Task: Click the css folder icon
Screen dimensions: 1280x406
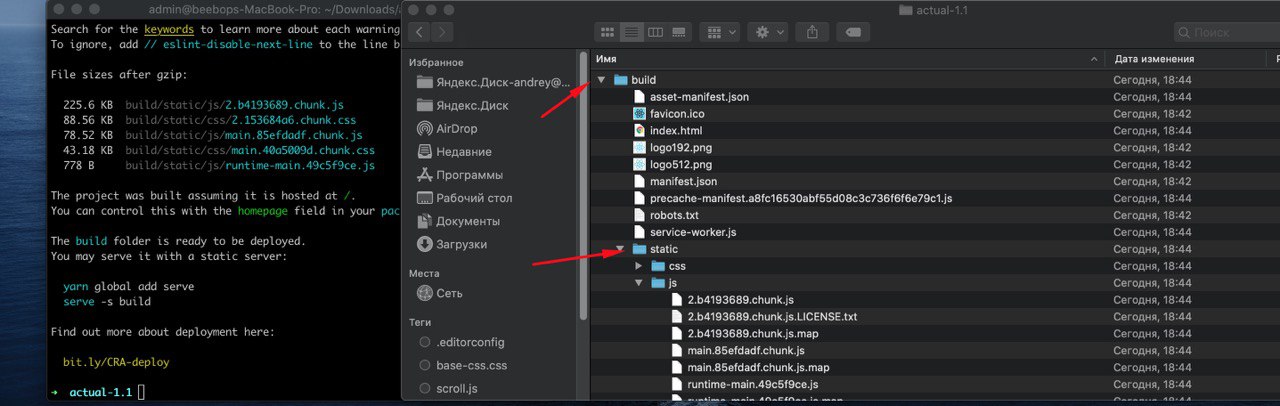Action: 658,266
